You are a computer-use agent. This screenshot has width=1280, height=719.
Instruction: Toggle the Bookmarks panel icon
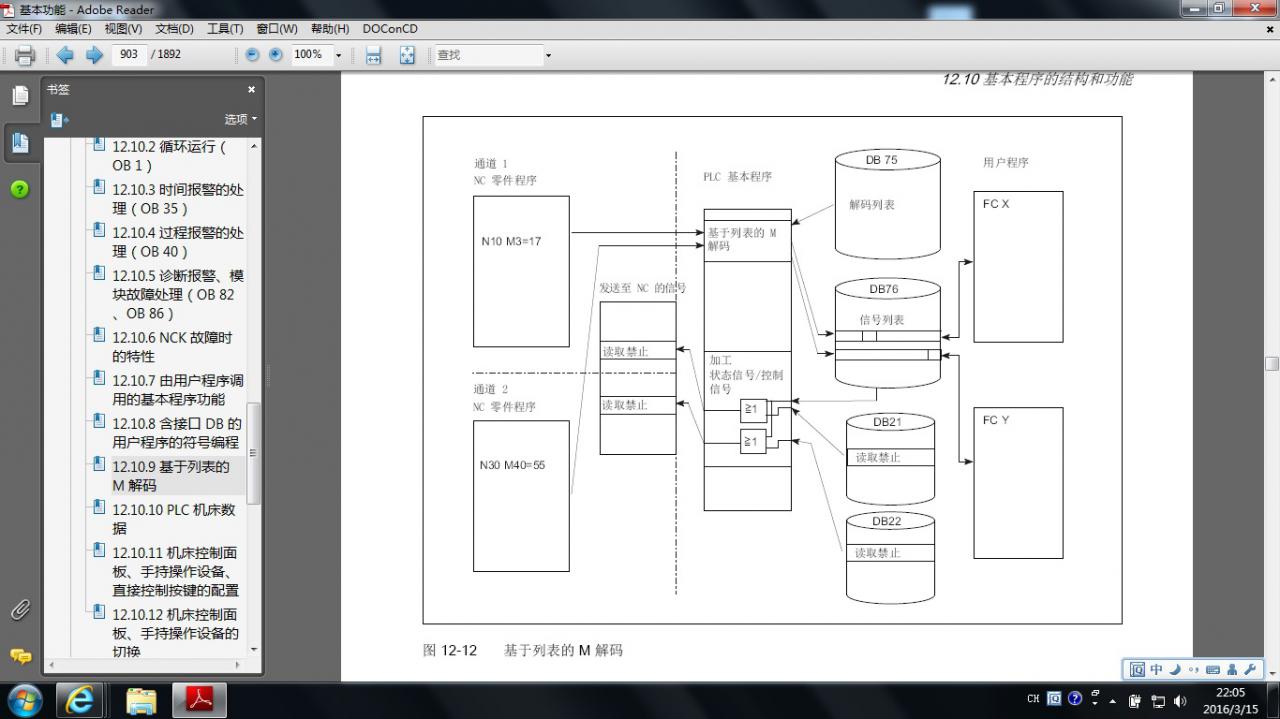[x=20, y=142]
